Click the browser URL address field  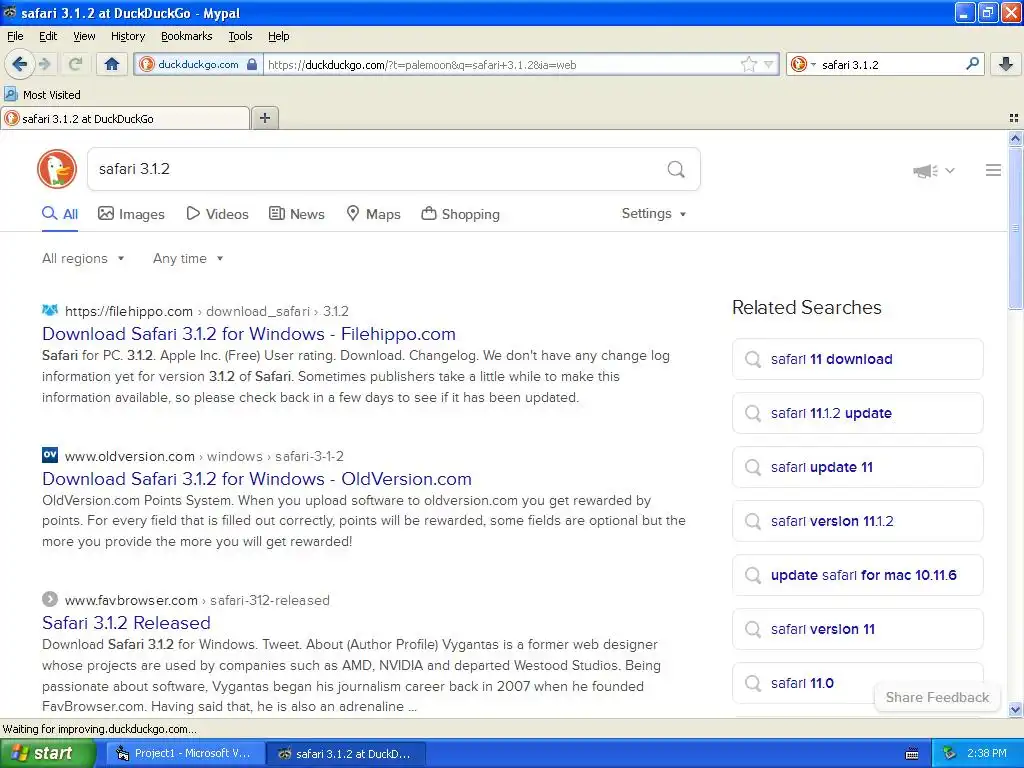[502, 65]
